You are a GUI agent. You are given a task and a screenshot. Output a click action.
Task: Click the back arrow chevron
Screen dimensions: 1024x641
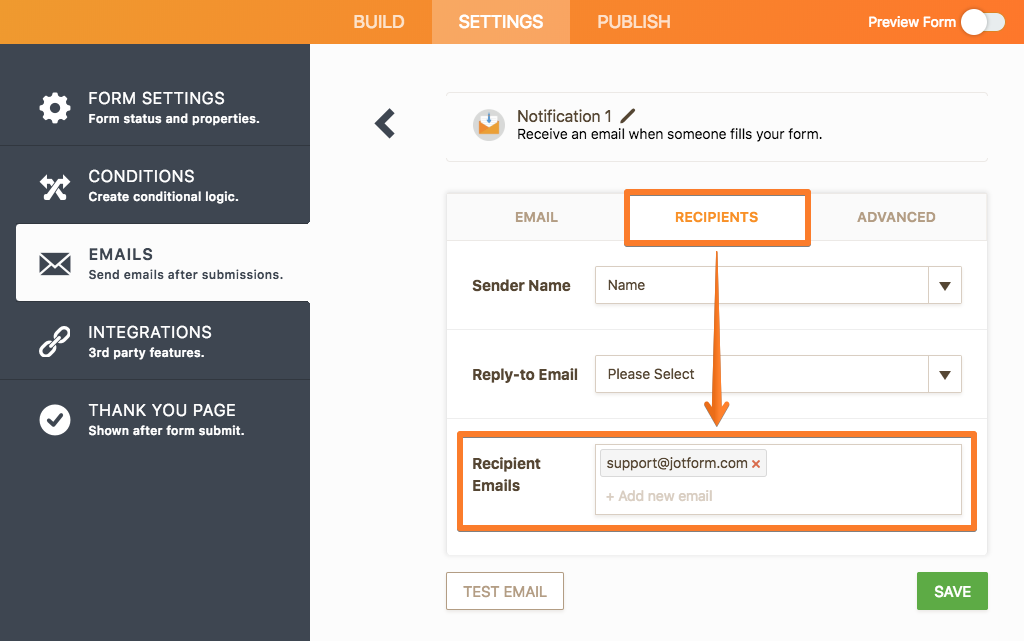385,123
